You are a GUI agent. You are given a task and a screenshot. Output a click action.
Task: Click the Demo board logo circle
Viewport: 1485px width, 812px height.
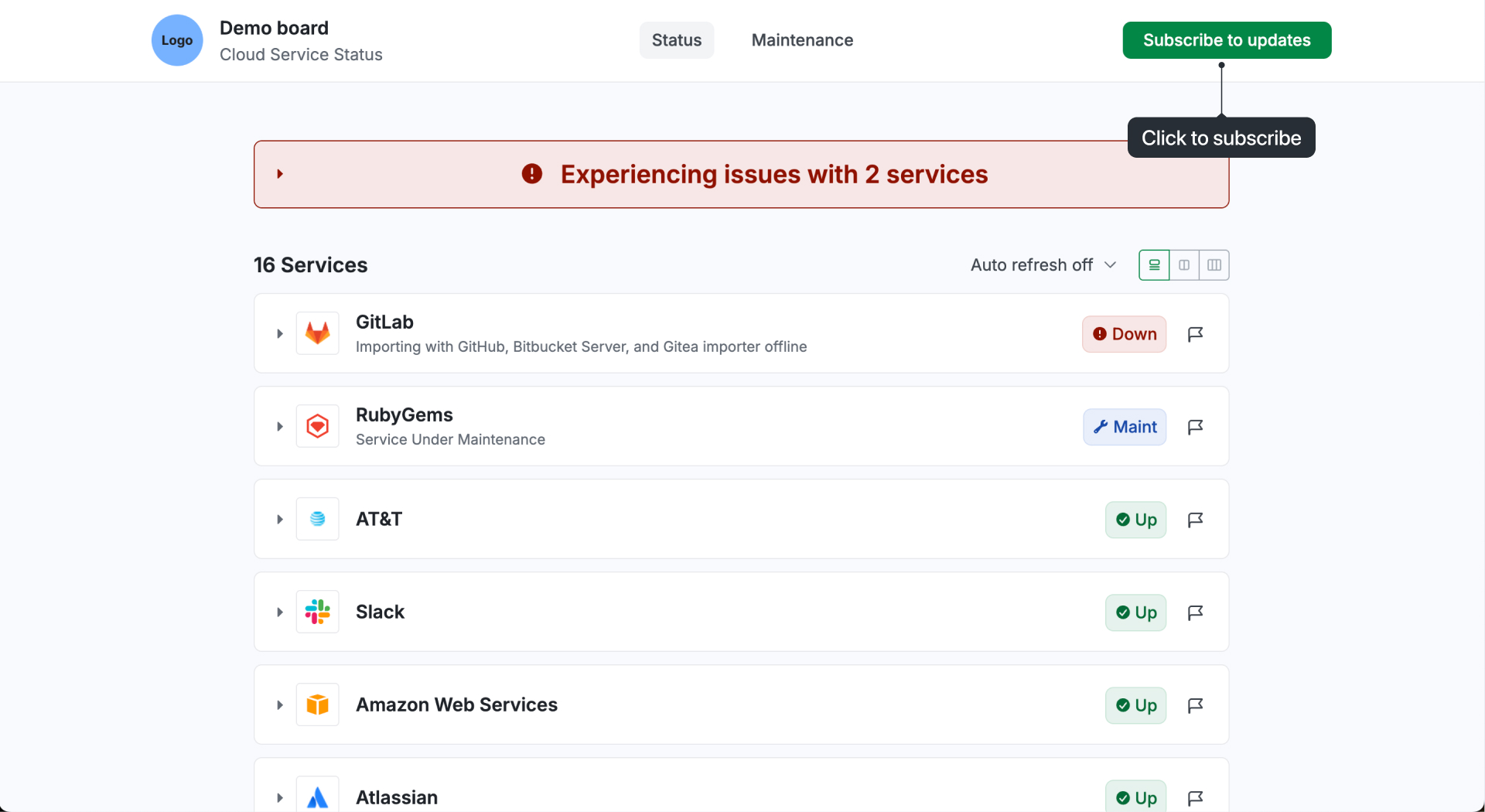pyautogui.click(x=177, y=40)
